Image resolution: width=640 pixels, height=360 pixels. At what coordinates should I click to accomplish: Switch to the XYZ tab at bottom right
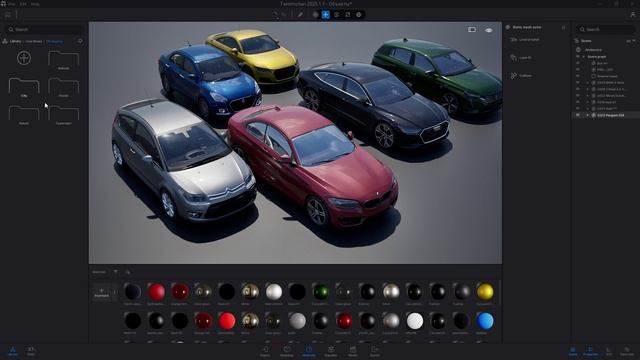click(609, 351)
